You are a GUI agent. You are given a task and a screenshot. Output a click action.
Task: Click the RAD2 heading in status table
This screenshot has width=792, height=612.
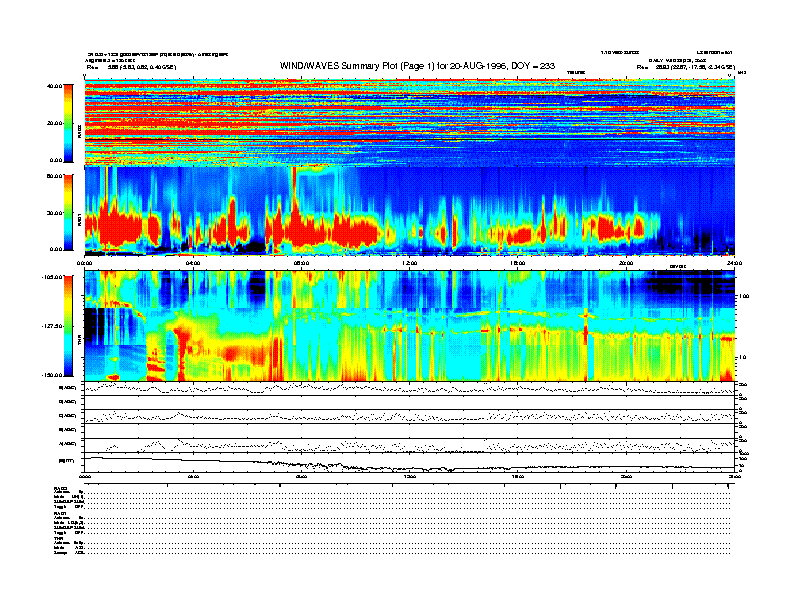tap(60, 488)
